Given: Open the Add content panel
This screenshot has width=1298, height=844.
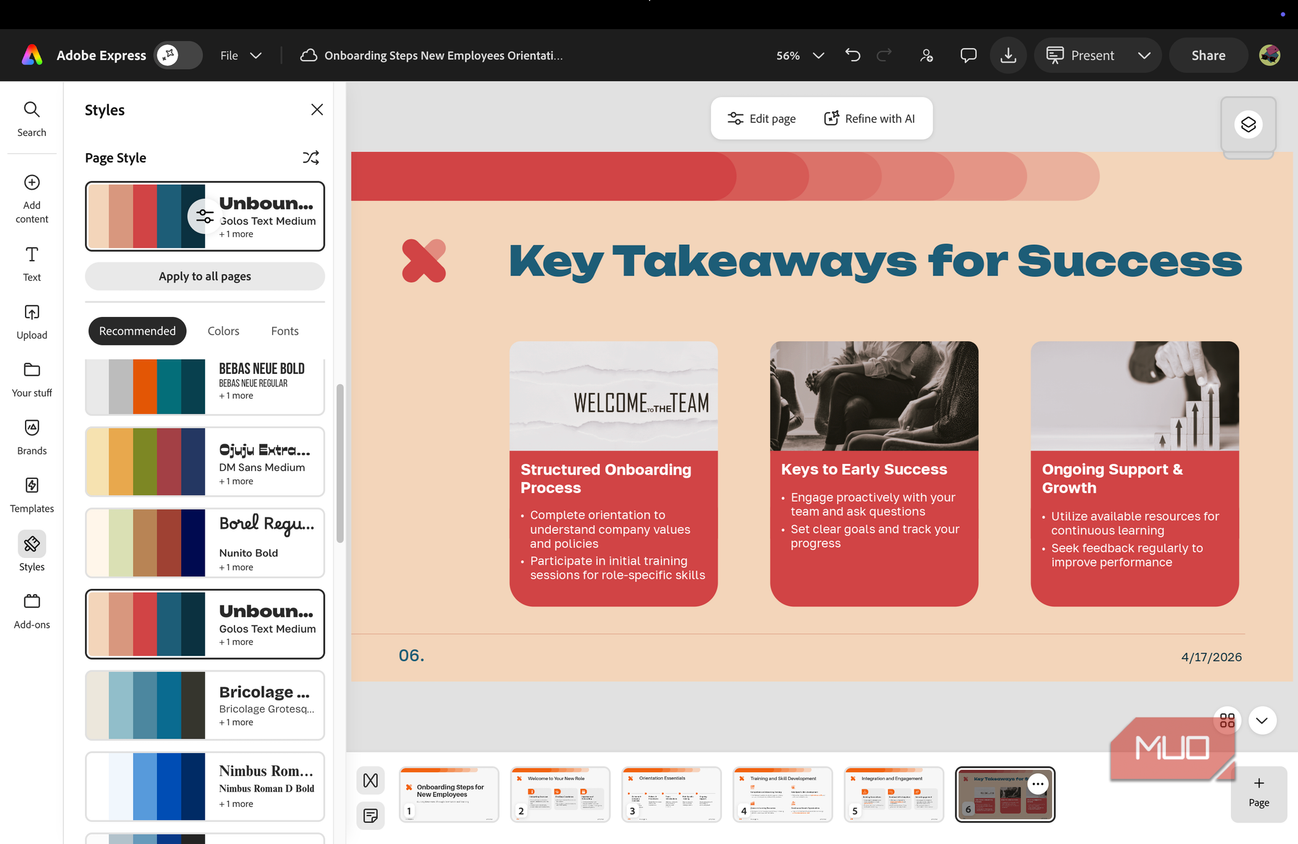Looking at the screenshot, I should tap(32, 199).
